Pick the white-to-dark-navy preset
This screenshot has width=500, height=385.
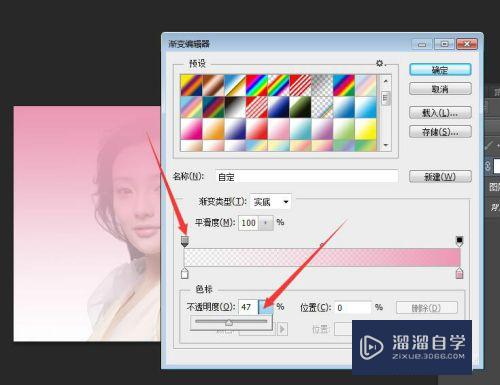pos(278,107)
